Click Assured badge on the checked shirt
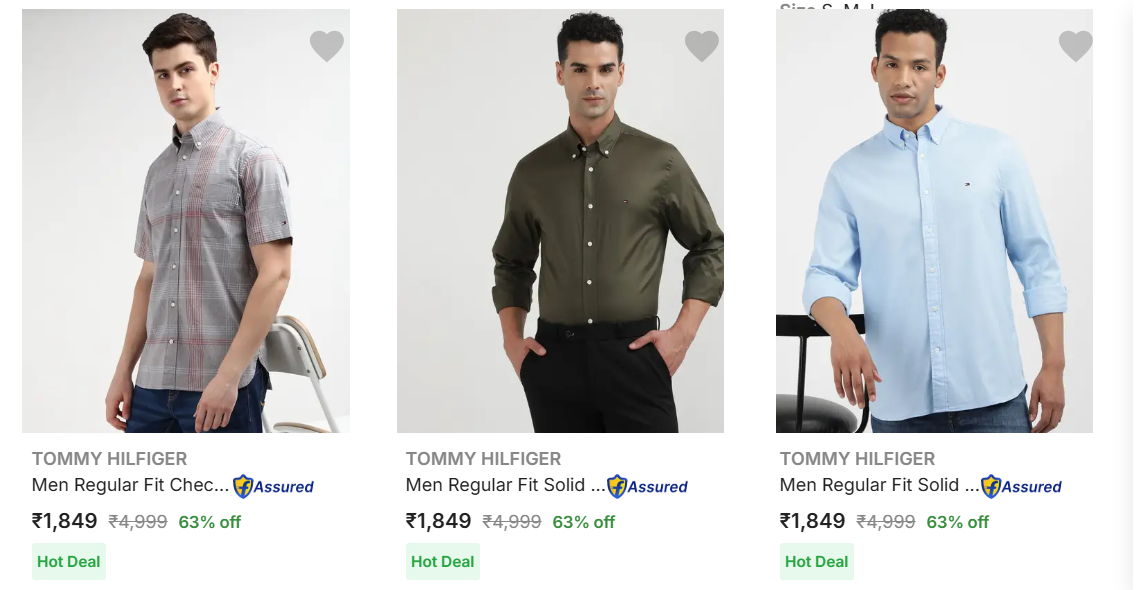1142x590 pixels. [x=273, y=487]
